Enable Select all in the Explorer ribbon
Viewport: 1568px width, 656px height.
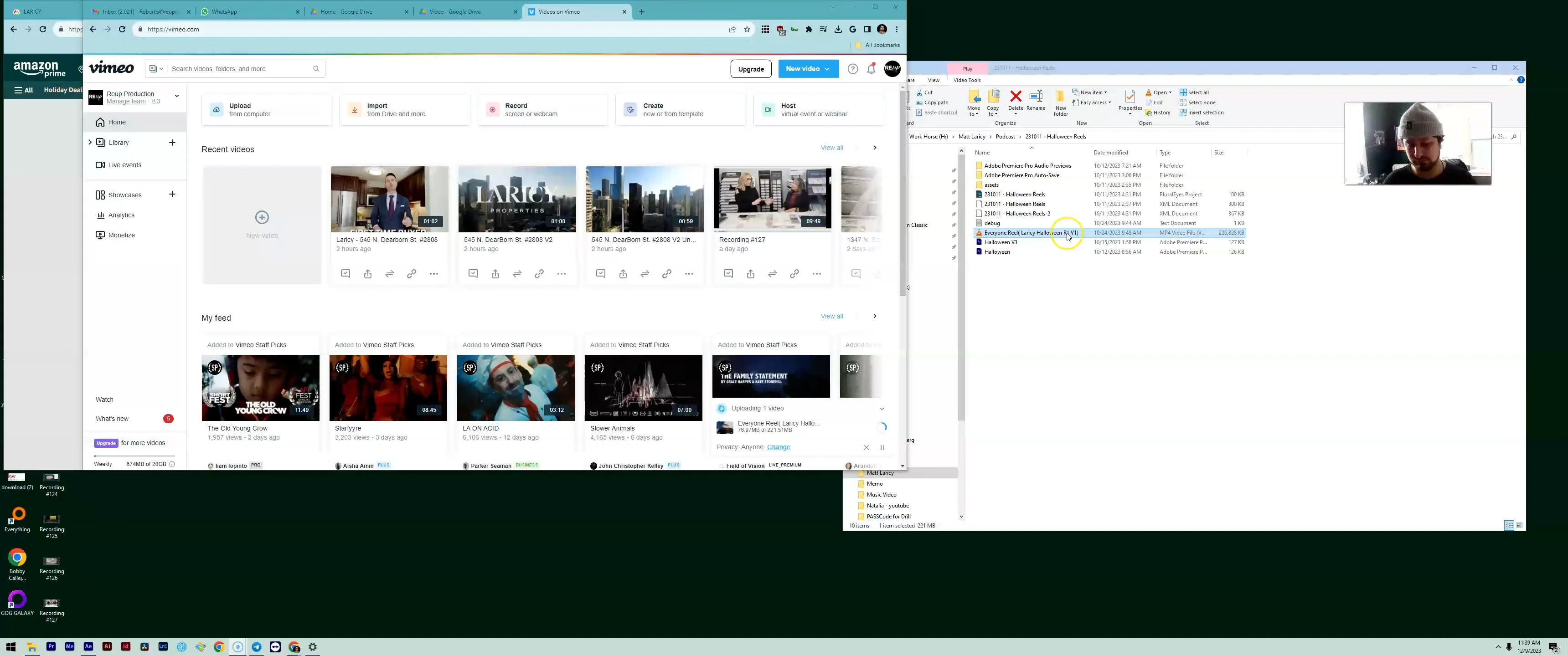click(1196, 92)
